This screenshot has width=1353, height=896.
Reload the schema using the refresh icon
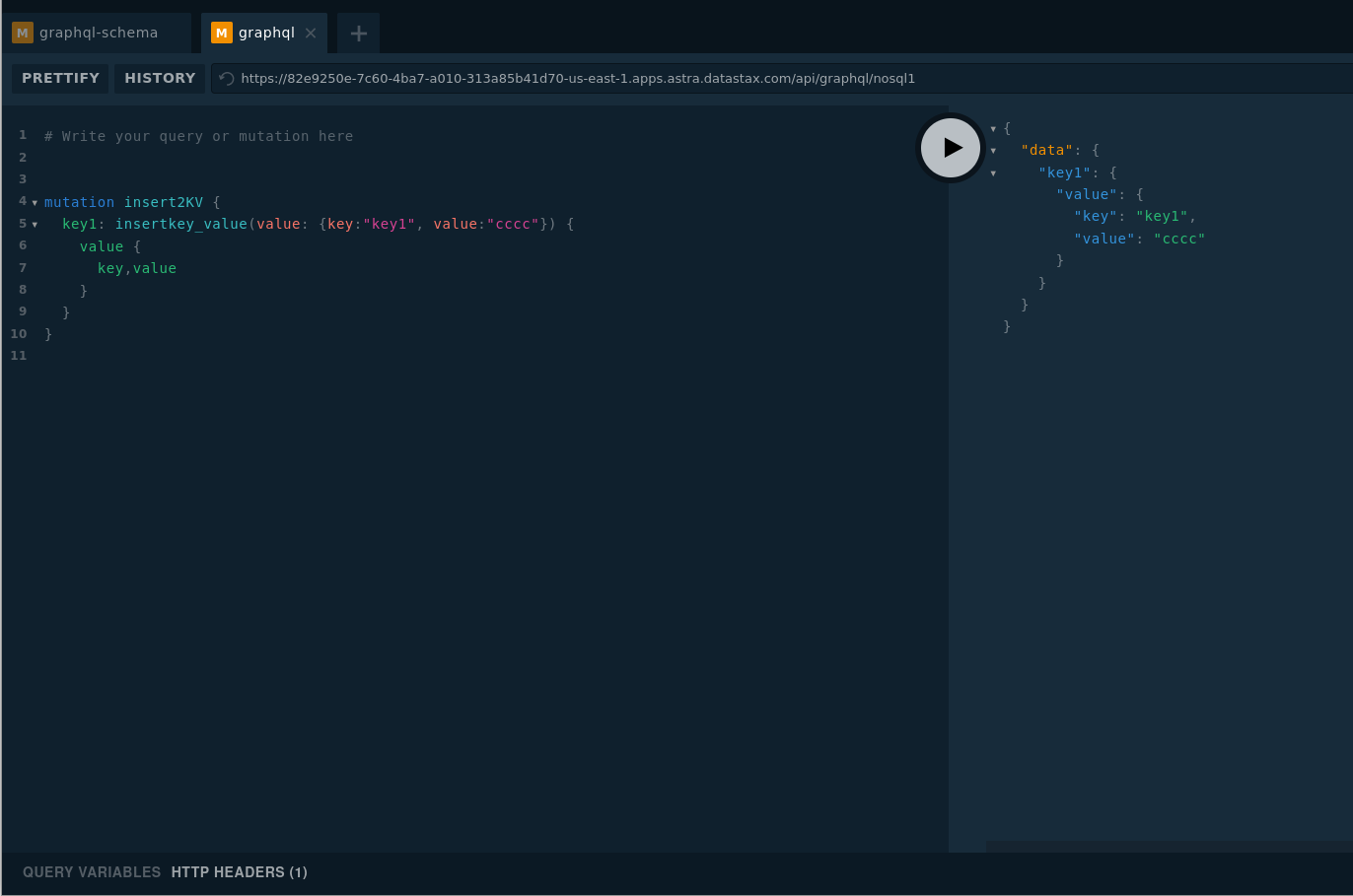tap(225, 79)
